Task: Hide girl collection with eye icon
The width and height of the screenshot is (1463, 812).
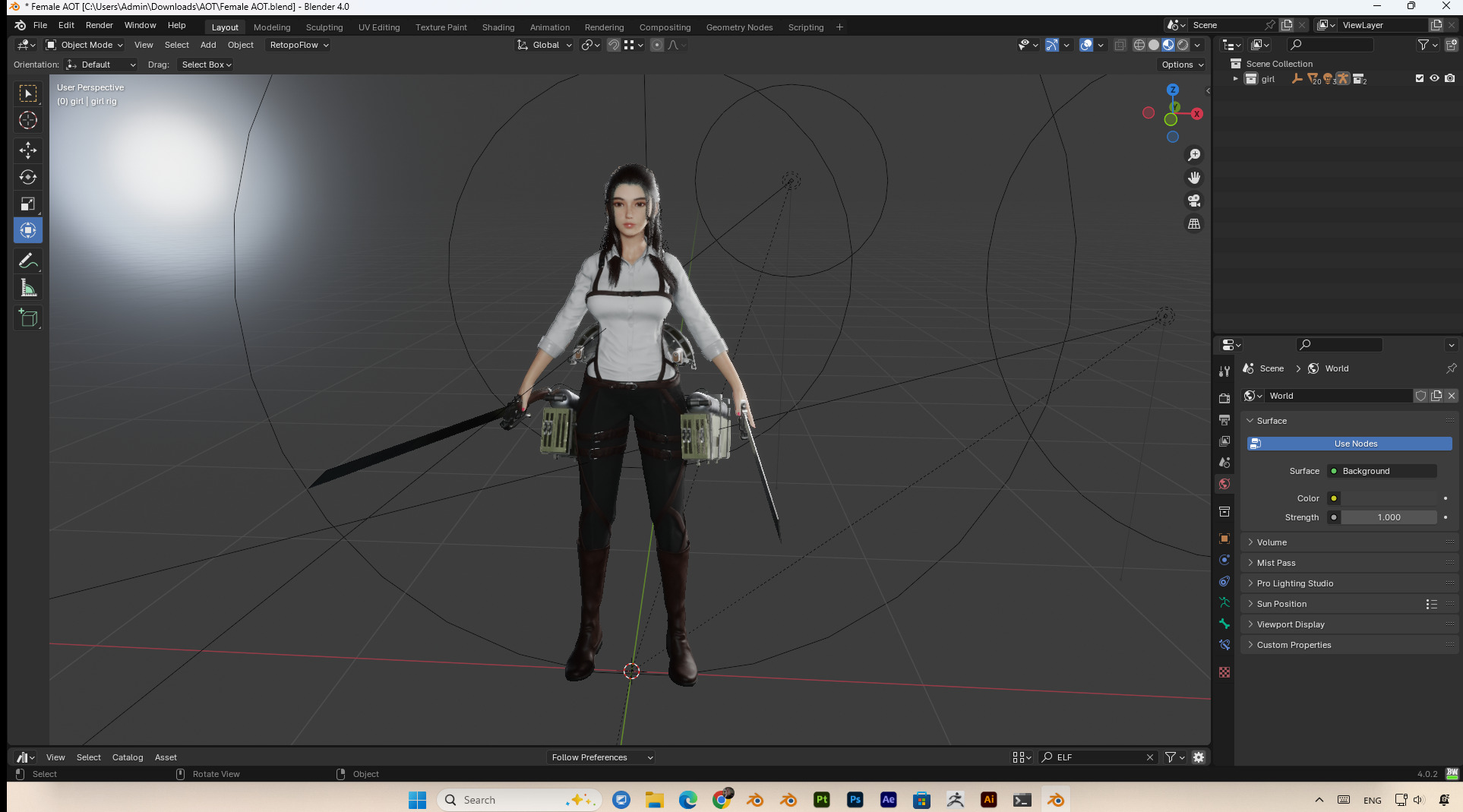Action: point(1434,78)
